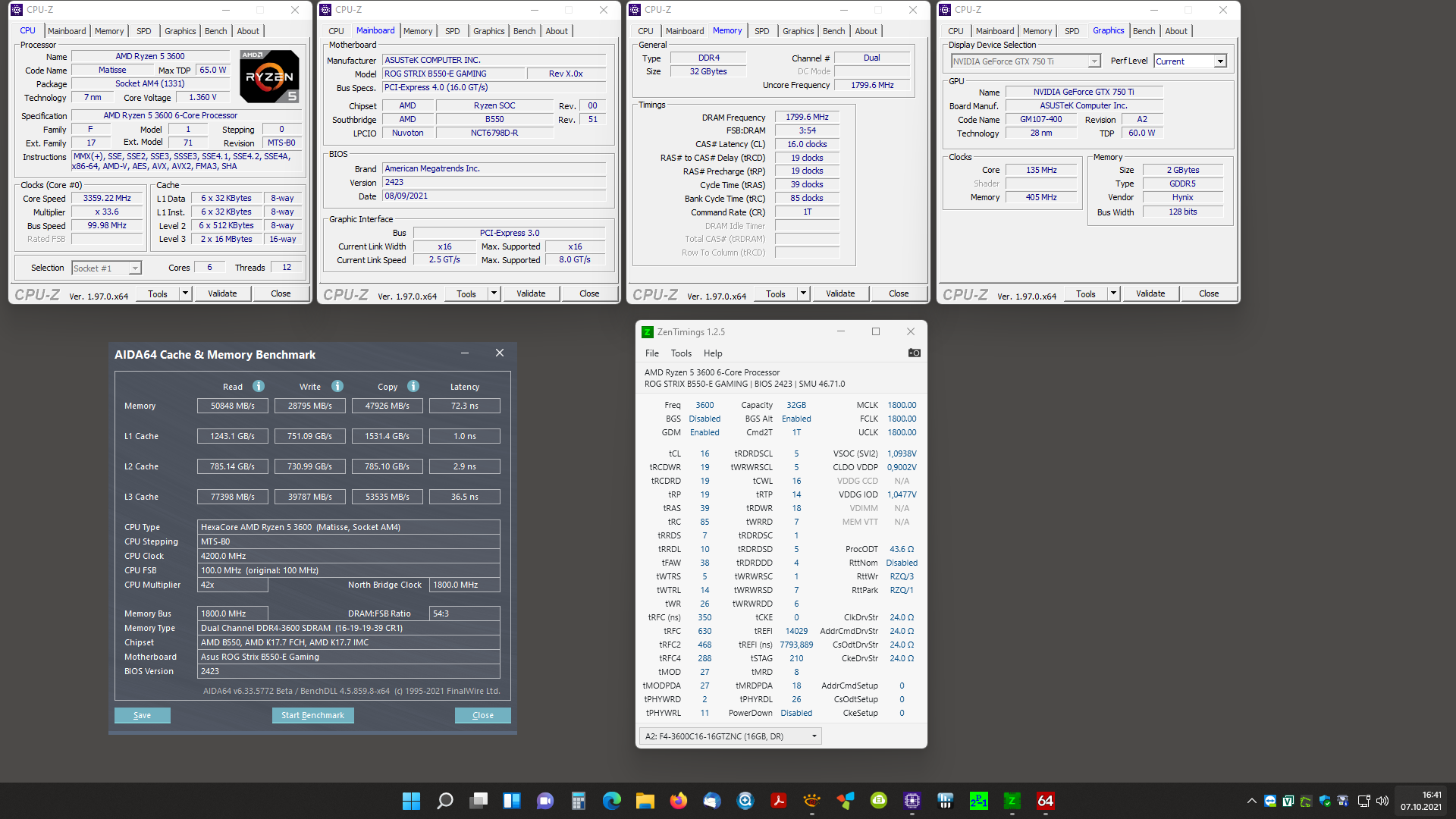
Task: Open AIDA64 from the taskbar
Action: (1045, 801)
